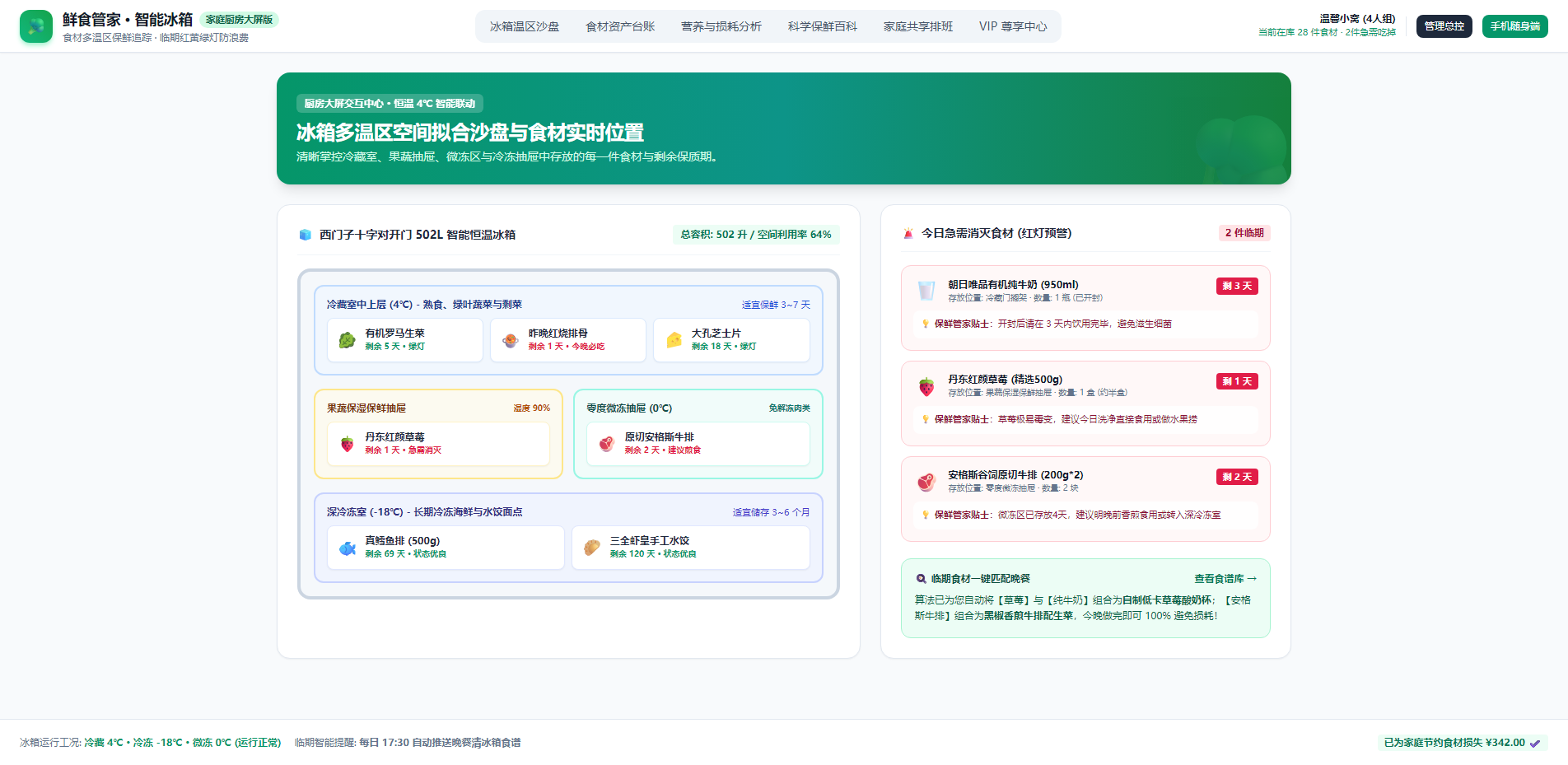Click 剩余 2 天 建议煎食 status
The height and width of the screenshot is (765, 1568).
point(663,450)
